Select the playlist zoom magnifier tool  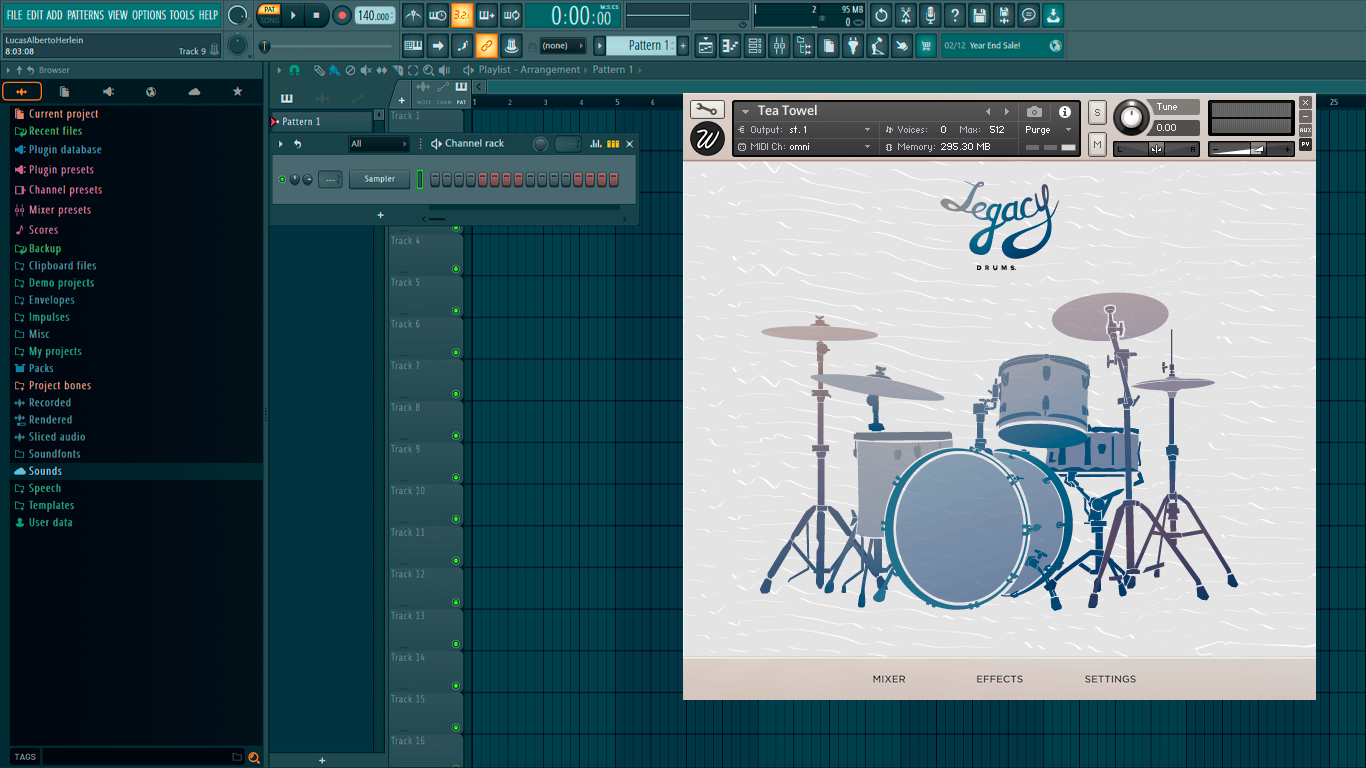(x=428, y=70)
